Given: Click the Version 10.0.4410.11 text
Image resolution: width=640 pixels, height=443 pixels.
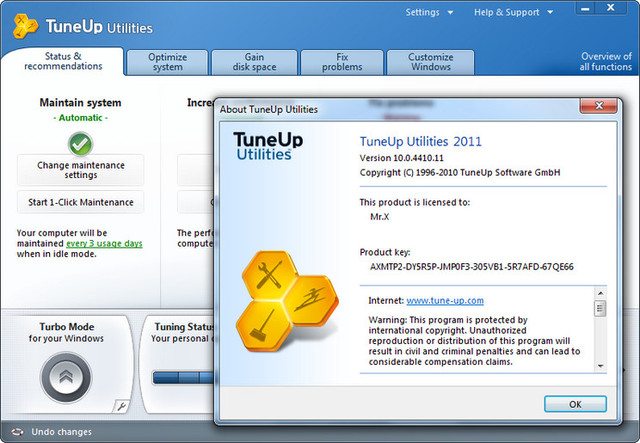Looking at the screenshot, I should [401, 158].
